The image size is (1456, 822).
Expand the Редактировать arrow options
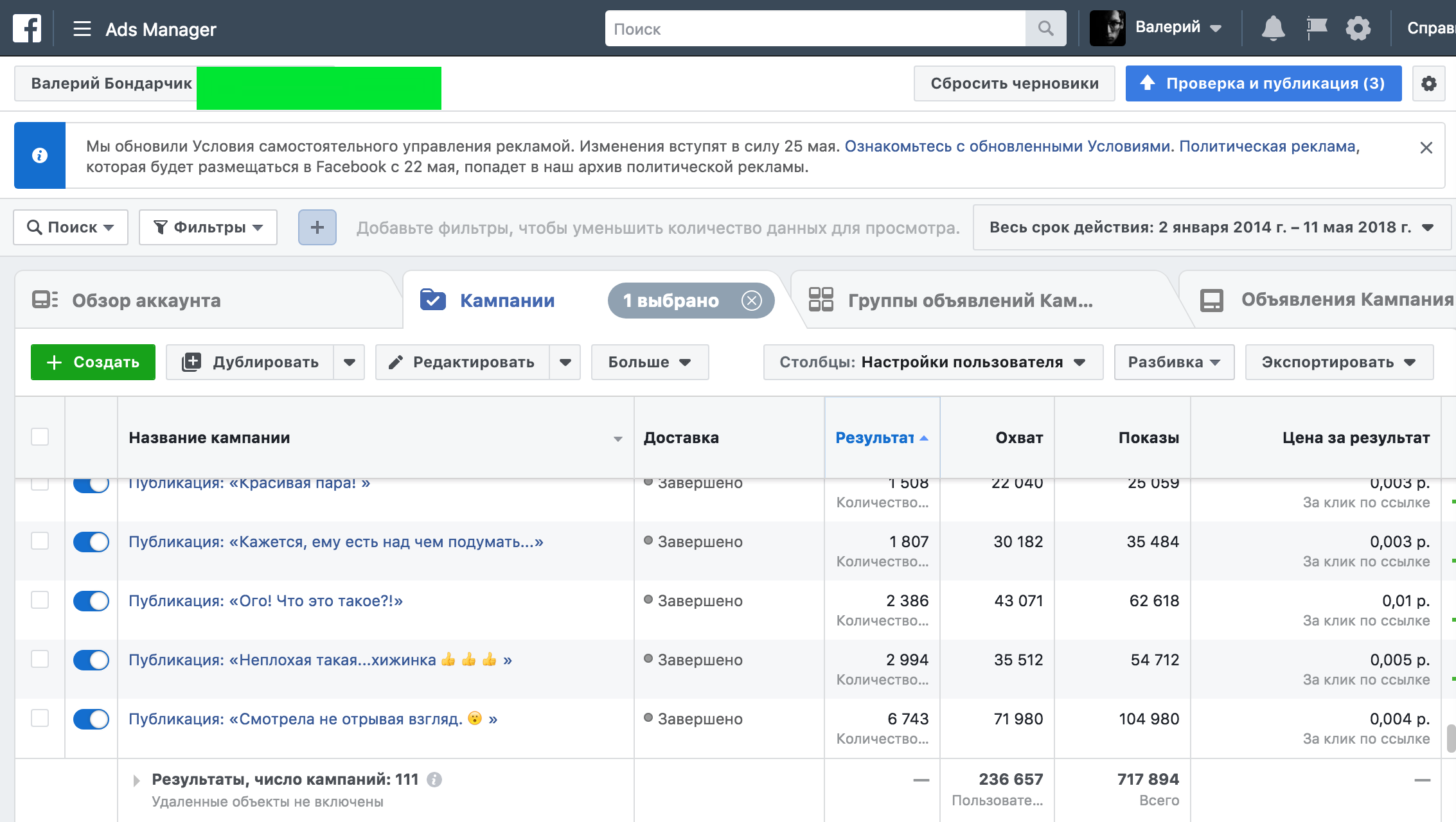565,362
